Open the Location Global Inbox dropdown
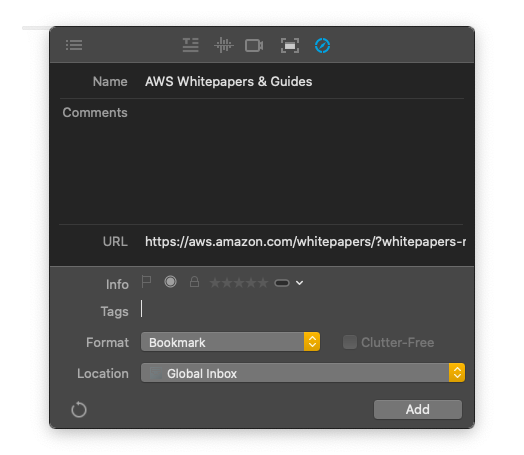 pos(303,373)
